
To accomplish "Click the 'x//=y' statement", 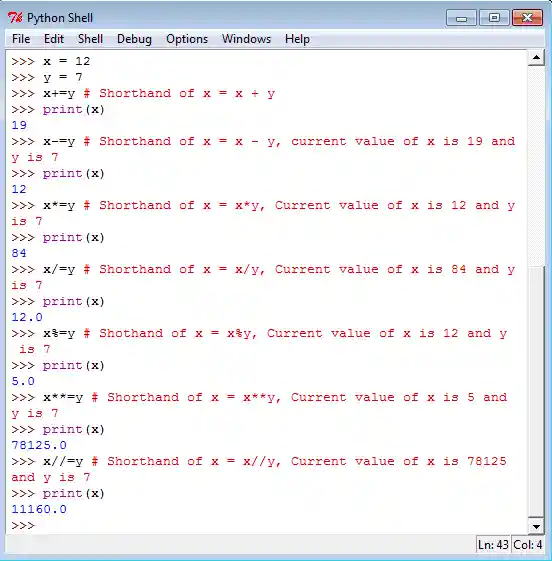I will (x=63, y=461).
